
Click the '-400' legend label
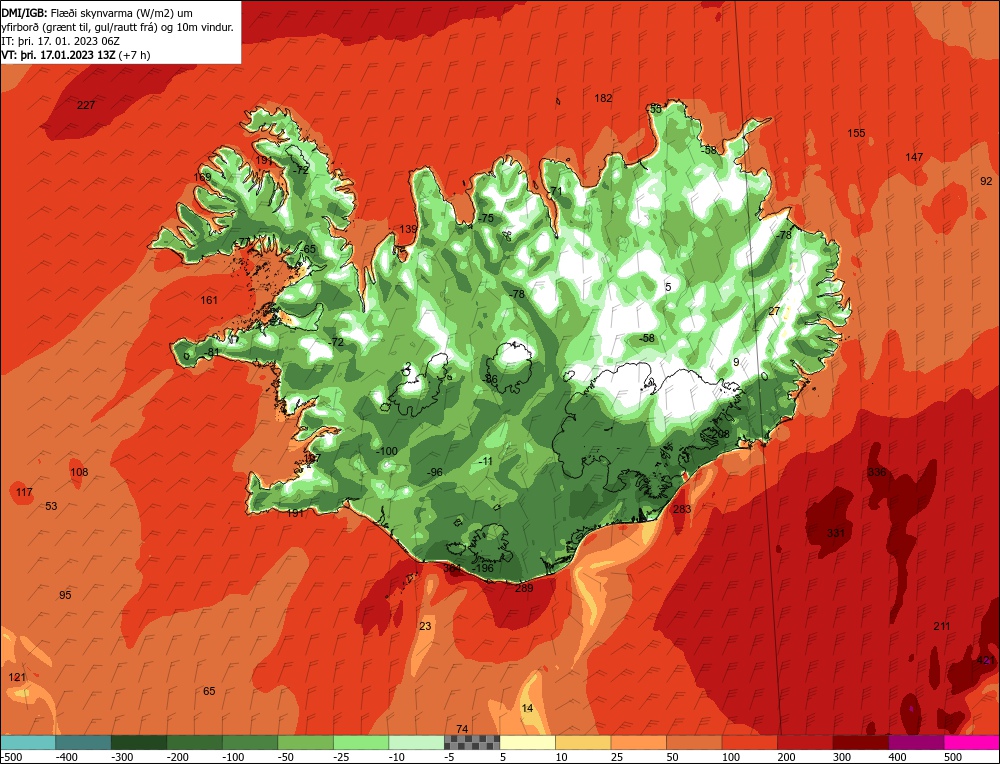(66, 757)
